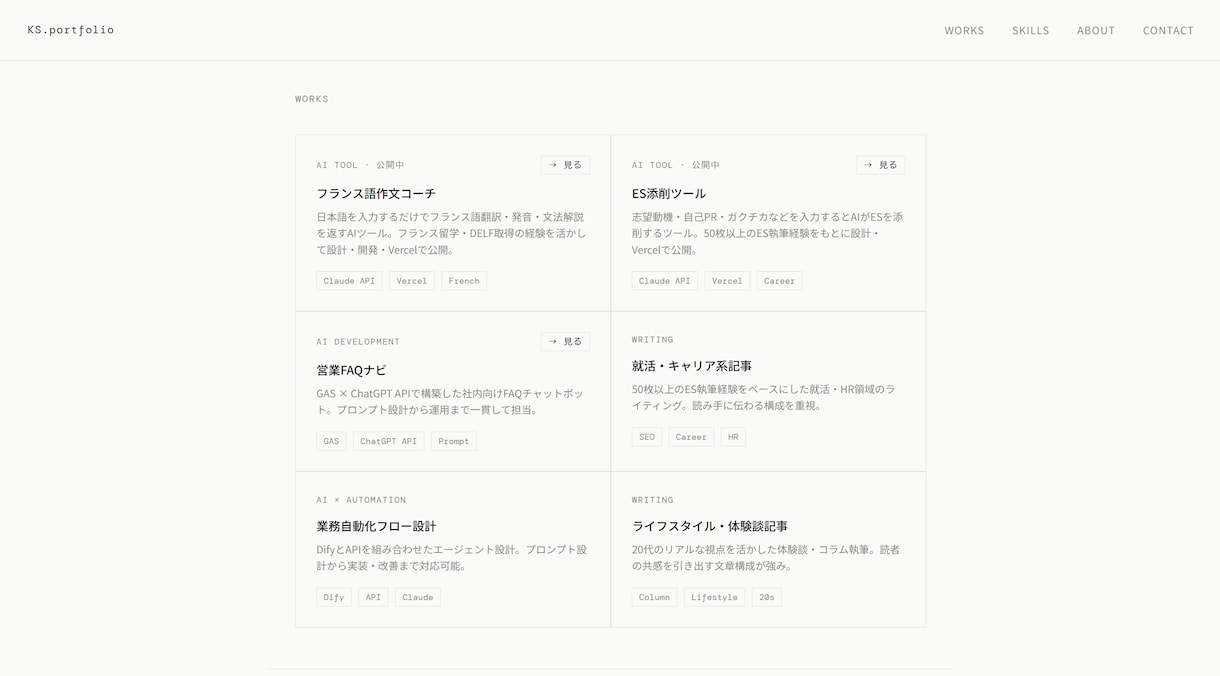Click API tag on 業務自動化フロー設計 card
Screen dimensions: 1220x676
(373, 597)
